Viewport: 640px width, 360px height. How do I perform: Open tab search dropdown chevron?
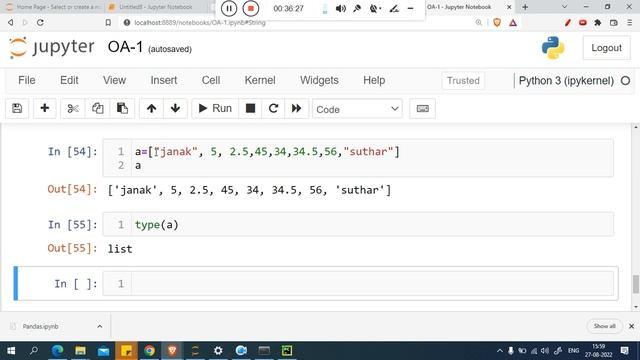point(564,7)
